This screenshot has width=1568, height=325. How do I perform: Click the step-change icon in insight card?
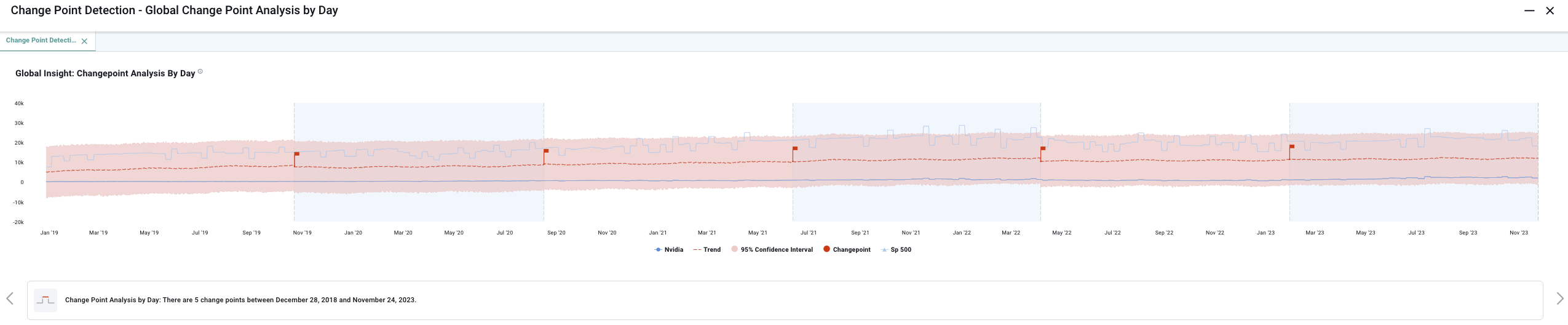pyautogui.click(x=45, y=300)
